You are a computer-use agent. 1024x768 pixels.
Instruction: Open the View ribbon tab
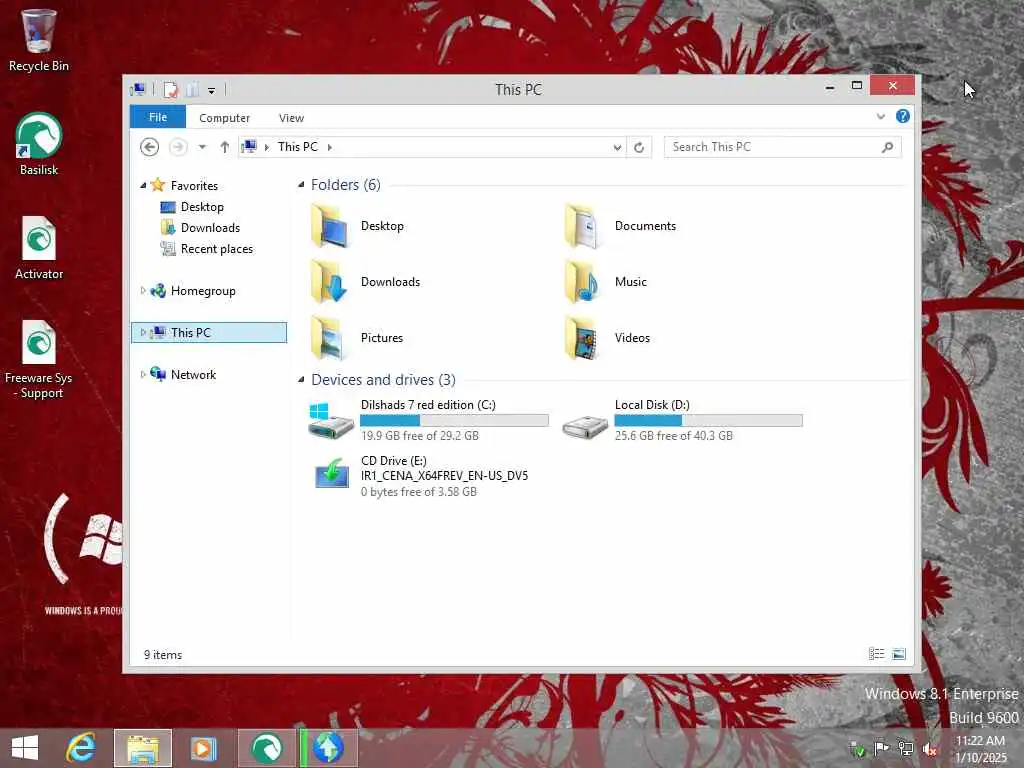tap(291, 118)
